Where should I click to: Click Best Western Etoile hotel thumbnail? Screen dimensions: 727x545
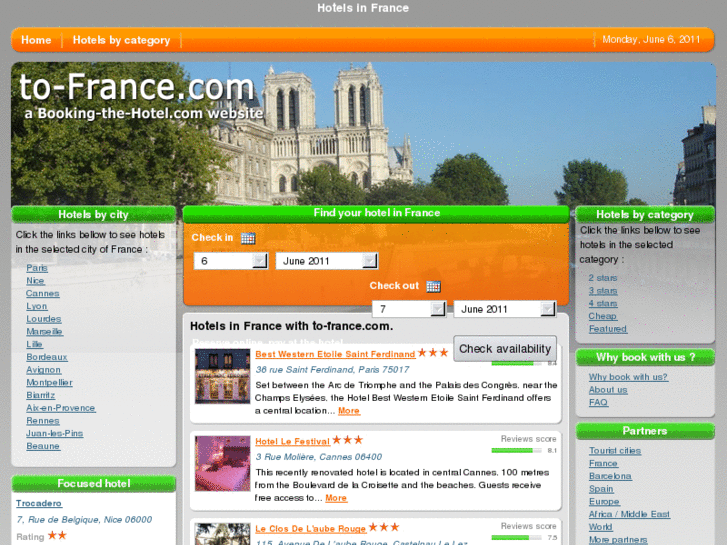(x=222, y=376)
